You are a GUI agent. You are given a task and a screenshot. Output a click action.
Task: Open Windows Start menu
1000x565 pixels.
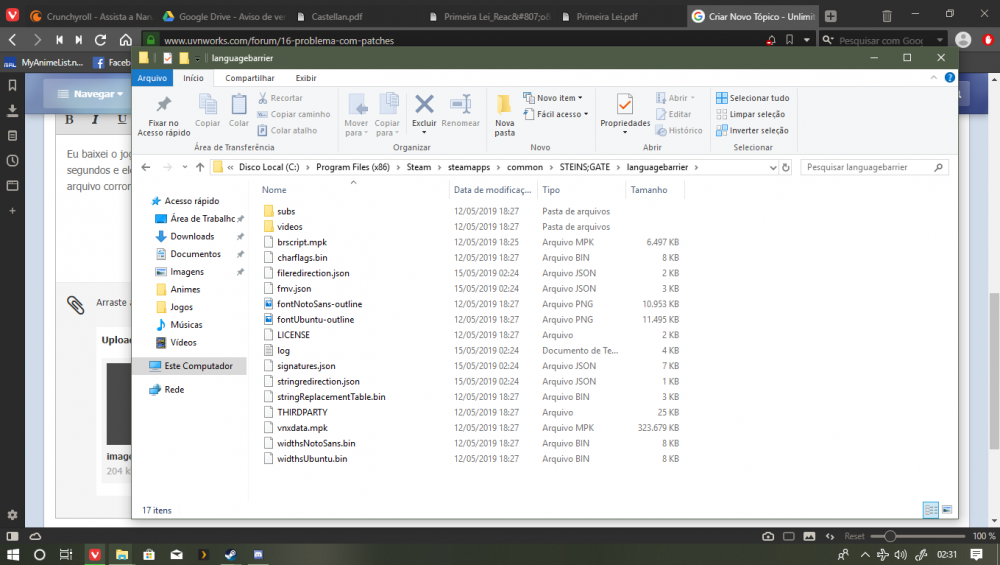tap(12, 554)
